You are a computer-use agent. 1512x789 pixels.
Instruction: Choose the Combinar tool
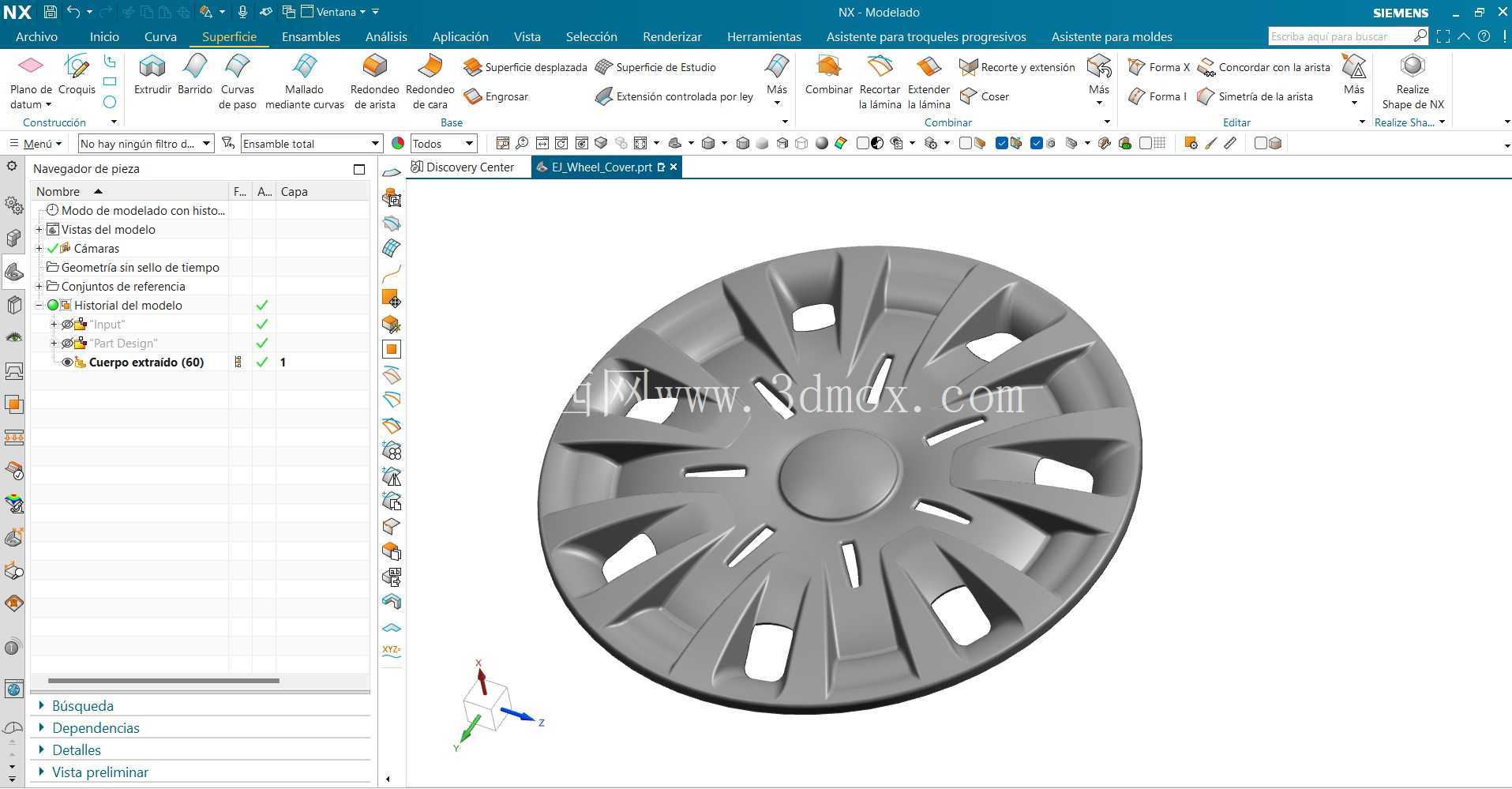point(828,76)
